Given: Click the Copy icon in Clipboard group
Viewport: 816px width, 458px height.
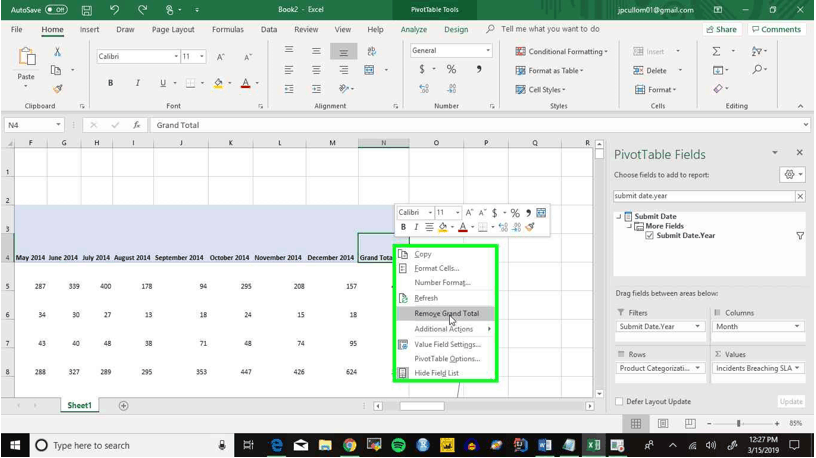Looking at the screenshot, I should [56, 70].
